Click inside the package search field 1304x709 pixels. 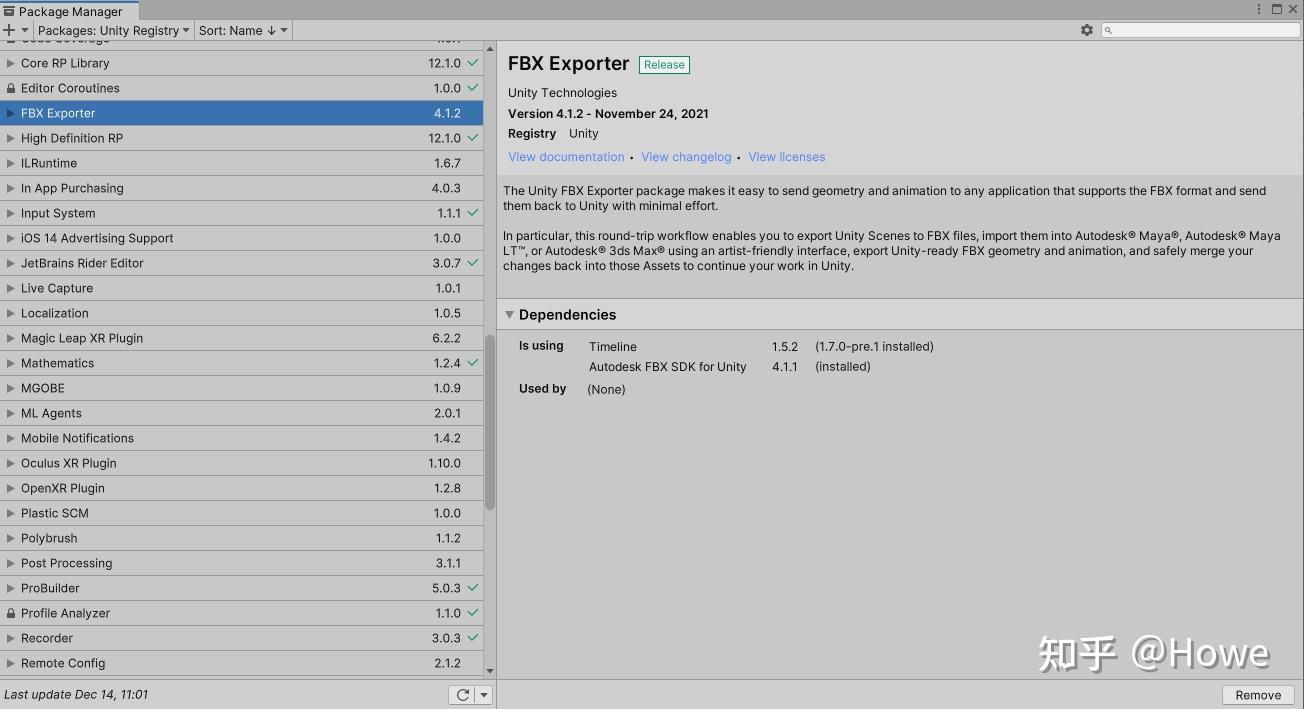(x=1200, y=30)
